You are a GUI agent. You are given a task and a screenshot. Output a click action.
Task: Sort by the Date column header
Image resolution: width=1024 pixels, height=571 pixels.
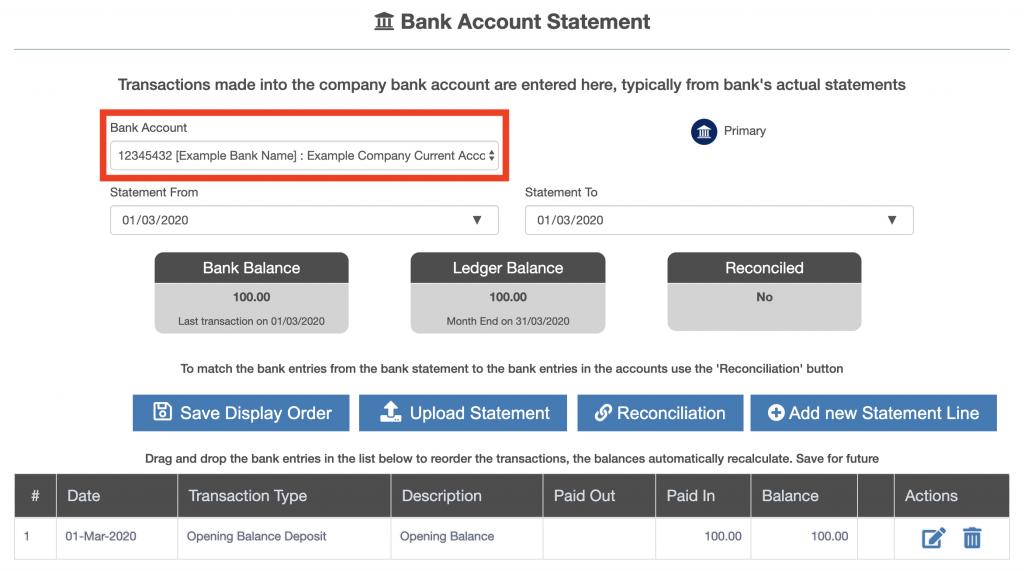[84, 496]
